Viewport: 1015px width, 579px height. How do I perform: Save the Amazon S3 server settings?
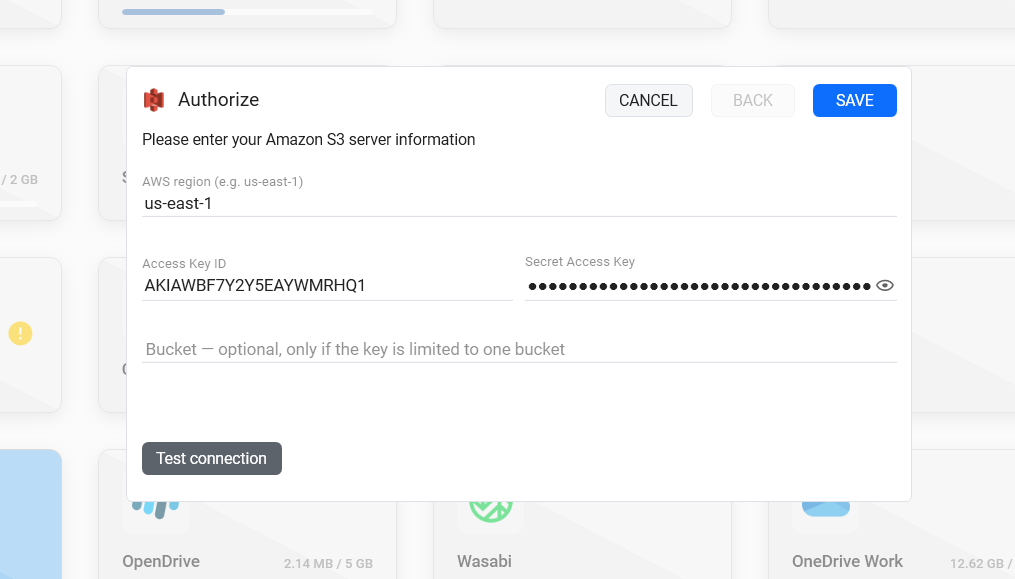coord(854,100)
